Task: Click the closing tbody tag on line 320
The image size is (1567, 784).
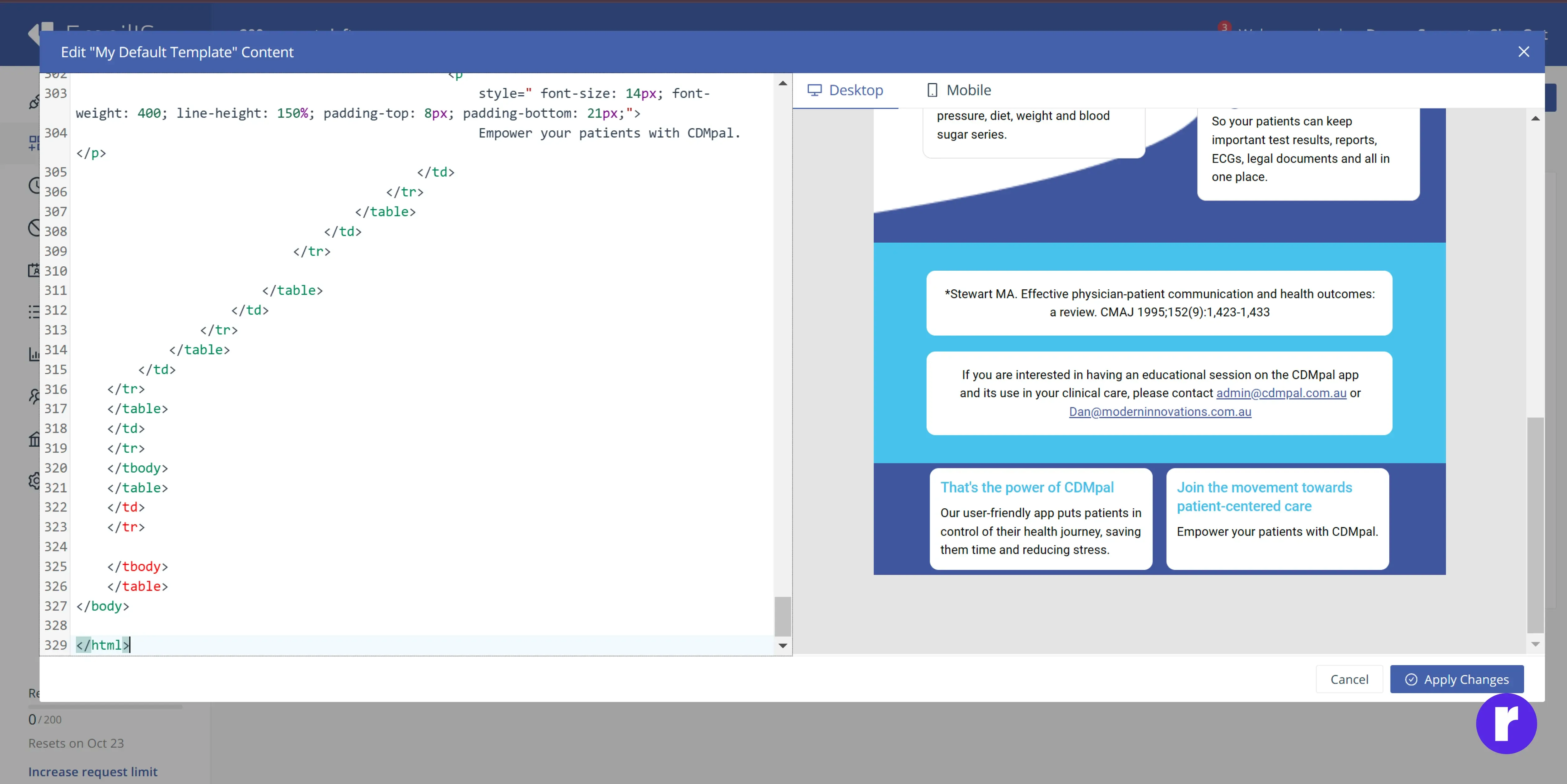Action: (x=138, y=468)
